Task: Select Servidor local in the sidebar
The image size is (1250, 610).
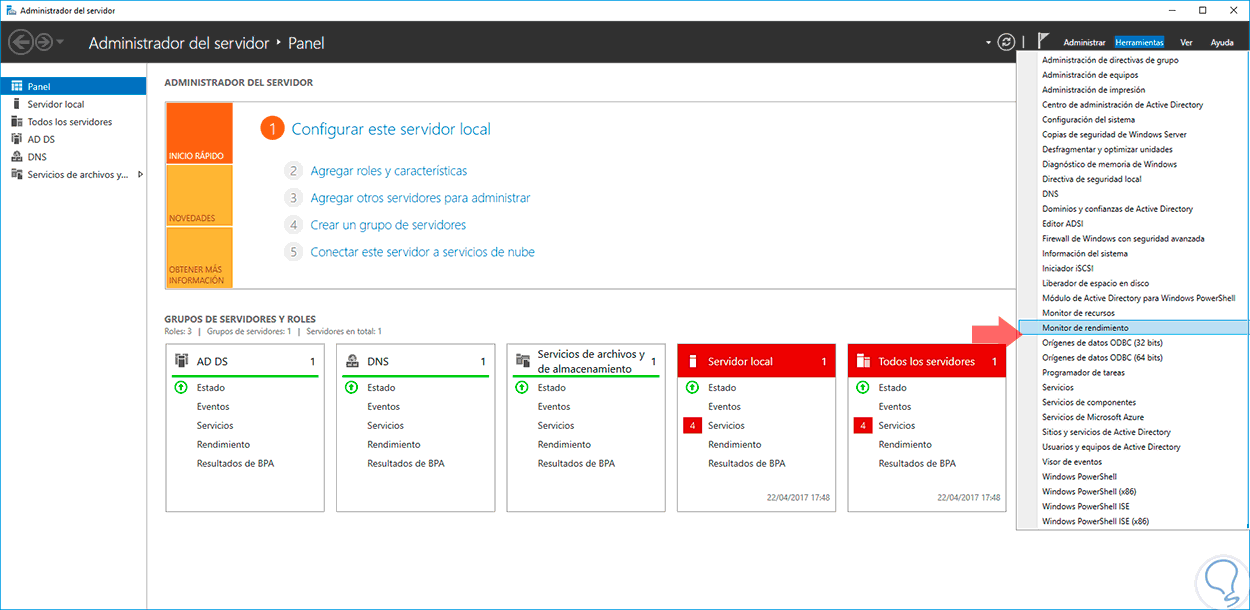Action: coord(73,104)
